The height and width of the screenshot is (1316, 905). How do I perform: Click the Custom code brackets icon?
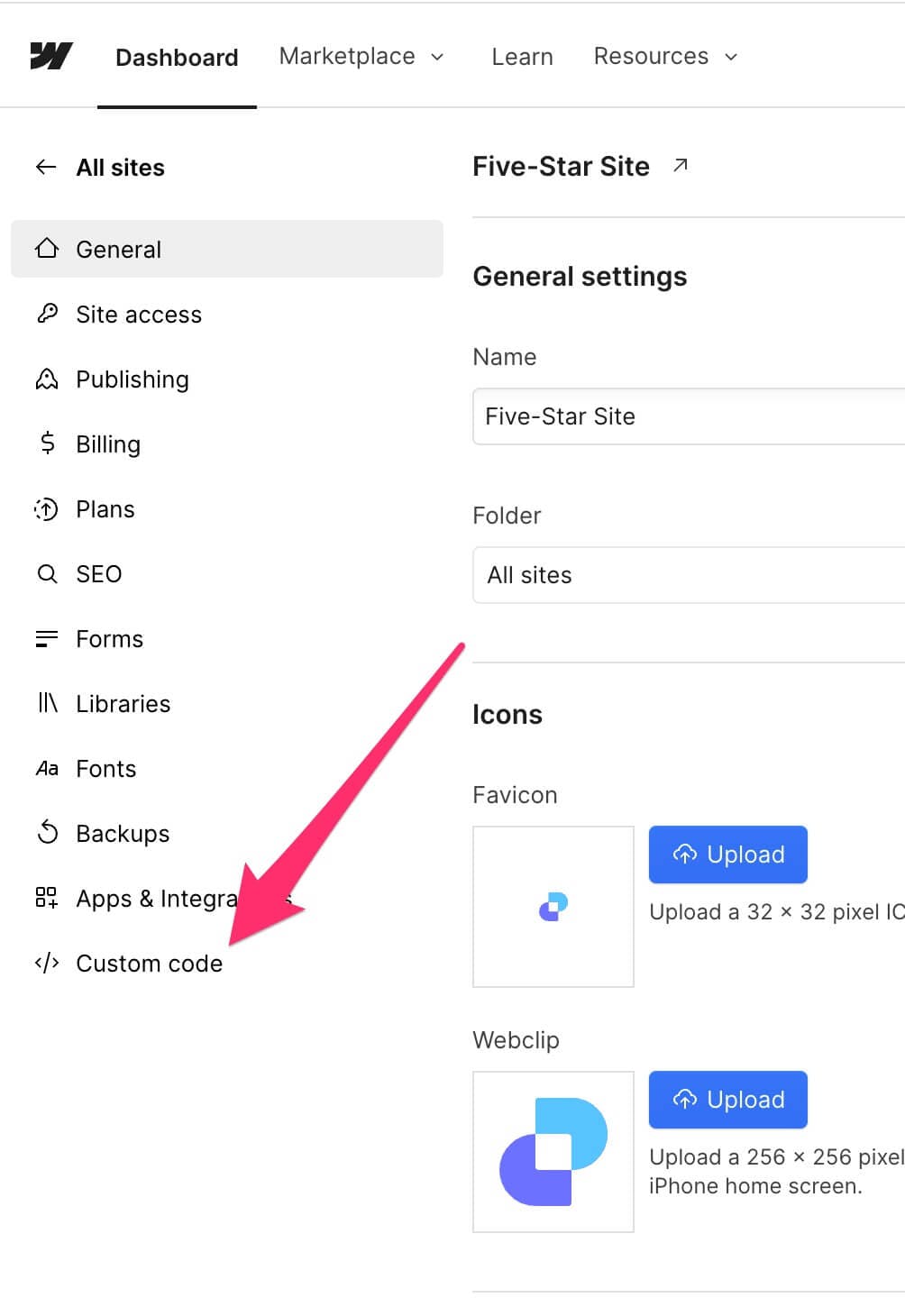(x=47, y=963)
